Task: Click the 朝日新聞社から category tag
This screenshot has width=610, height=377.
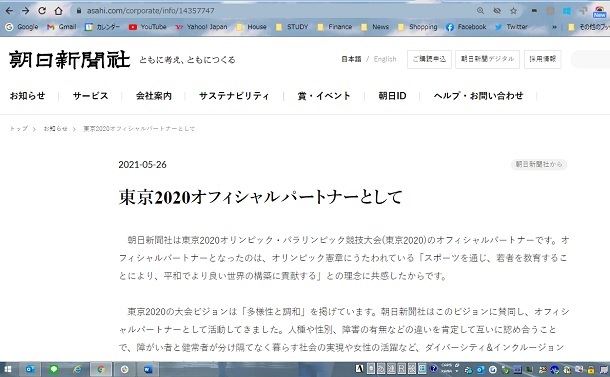Action: point(539,164)
